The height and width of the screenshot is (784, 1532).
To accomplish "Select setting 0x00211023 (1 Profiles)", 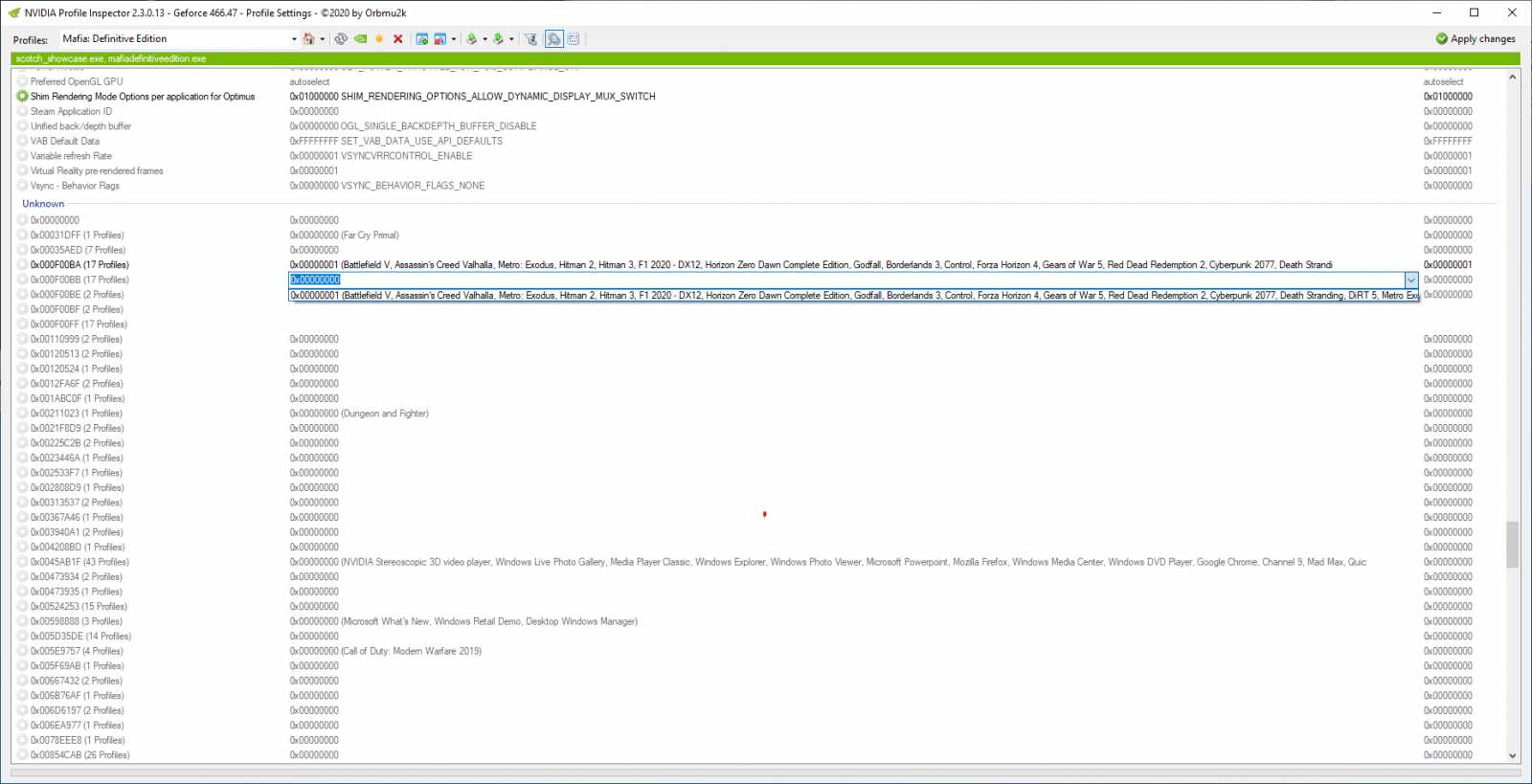I will 77,414.
